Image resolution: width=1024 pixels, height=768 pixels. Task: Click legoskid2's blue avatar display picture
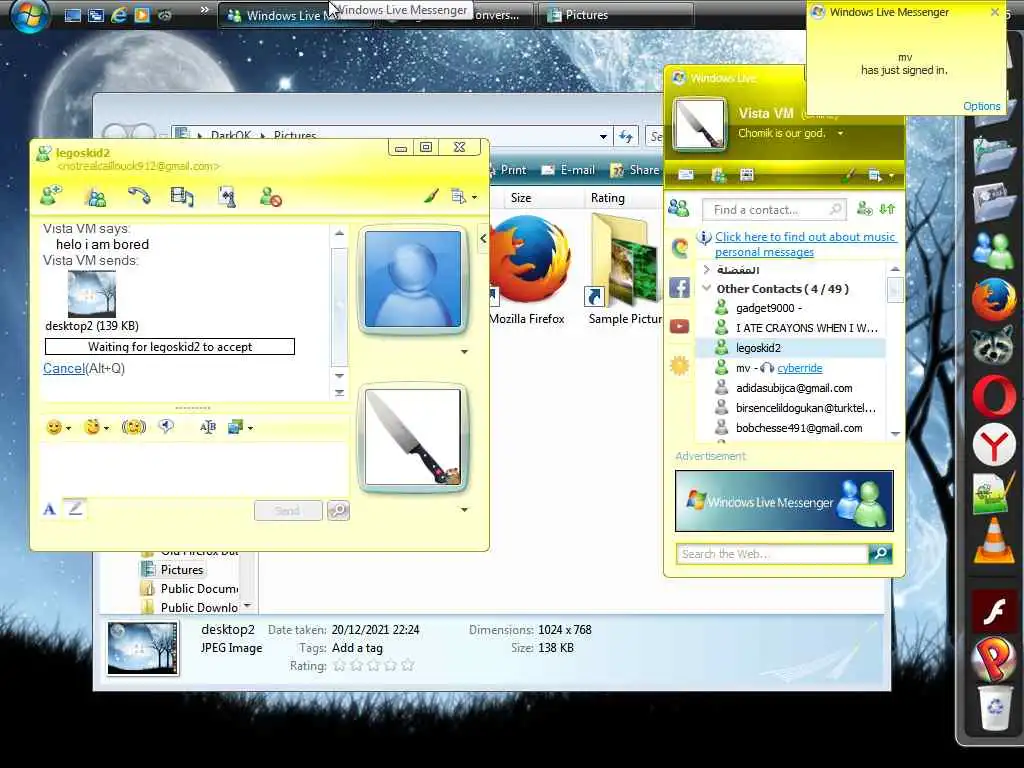click(413, 279)
